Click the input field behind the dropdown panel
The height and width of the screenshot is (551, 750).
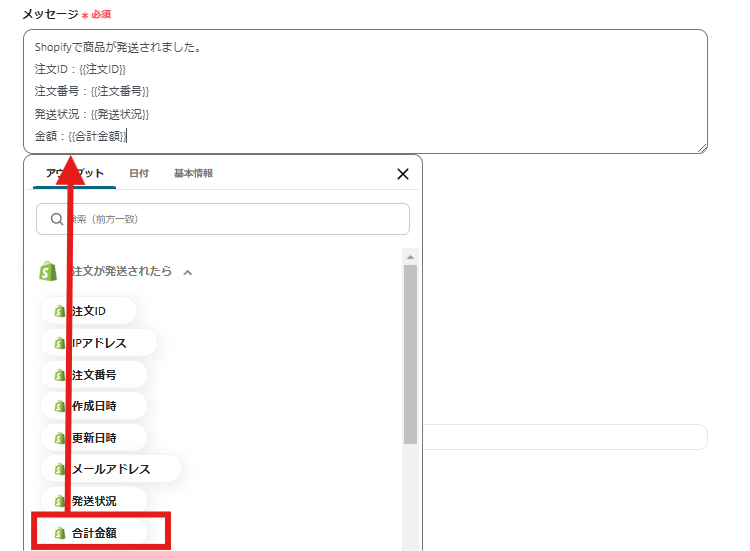[565, 437]
